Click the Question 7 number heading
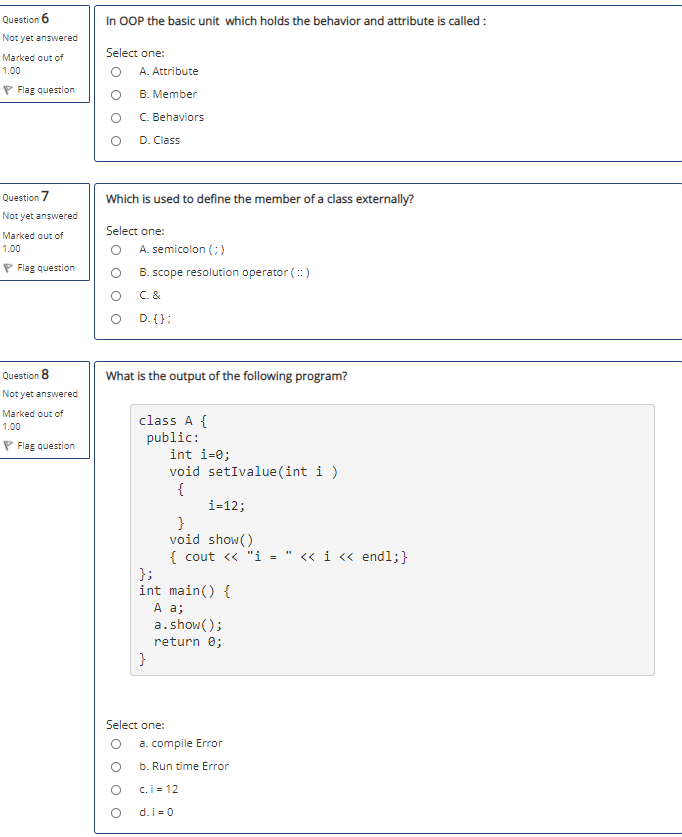This screenshot has width=682, height=837. click(x=26, y=196)
